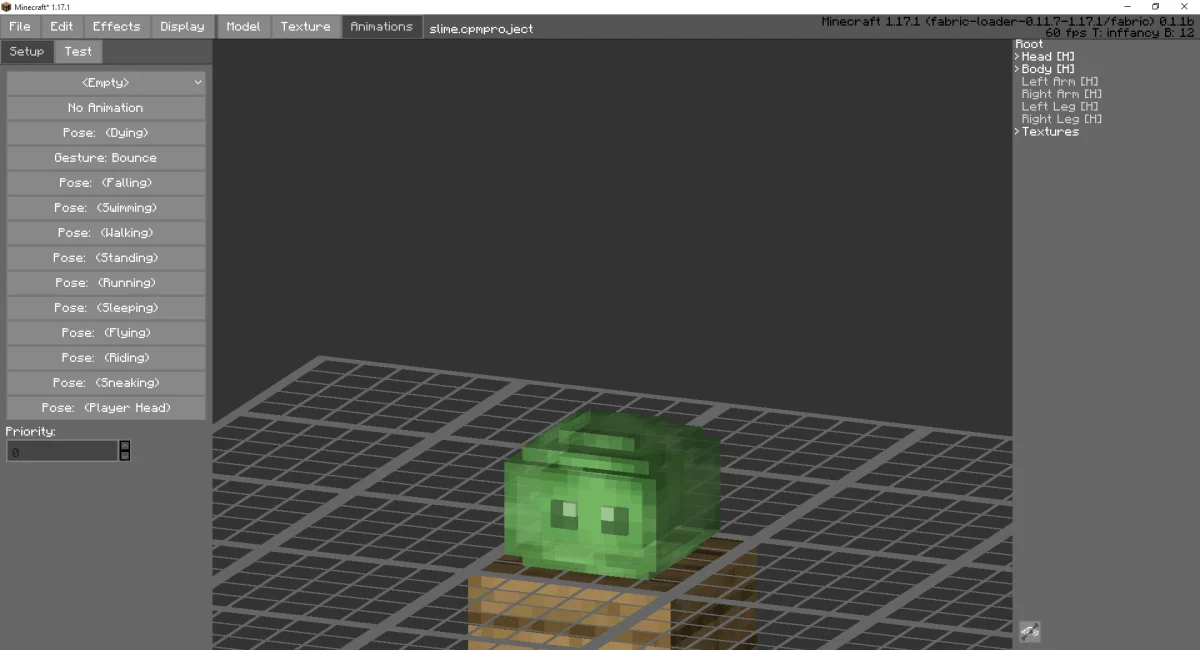Test the Pose: (Swimming) animation
The height and width of the screenshot is (650, 1200).
point(106,207)
